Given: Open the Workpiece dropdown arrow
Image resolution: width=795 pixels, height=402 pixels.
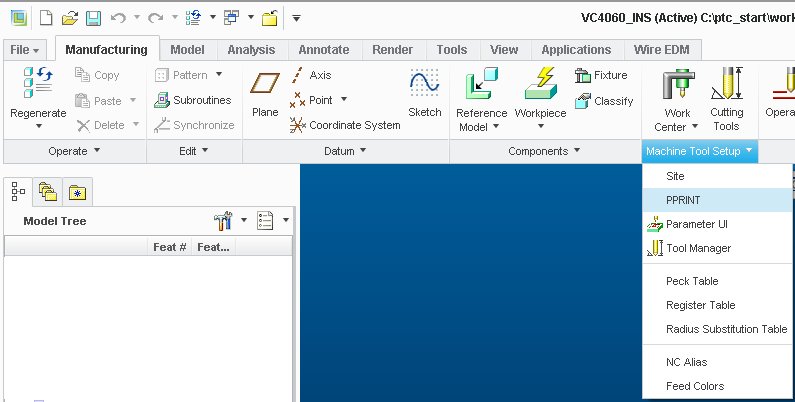Looking at the screenshot, I should 540,127.
